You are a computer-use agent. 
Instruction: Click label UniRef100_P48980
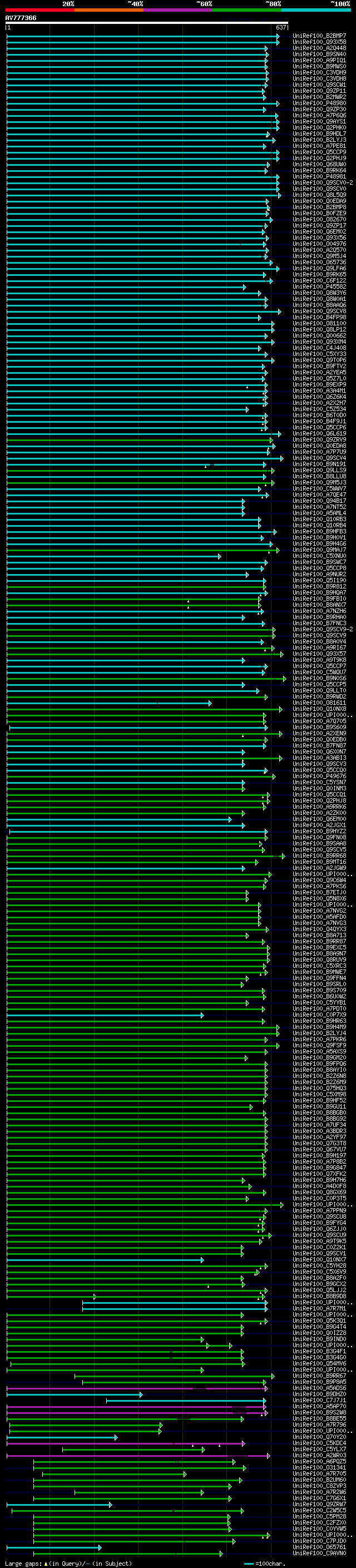[x=319, y=103]
